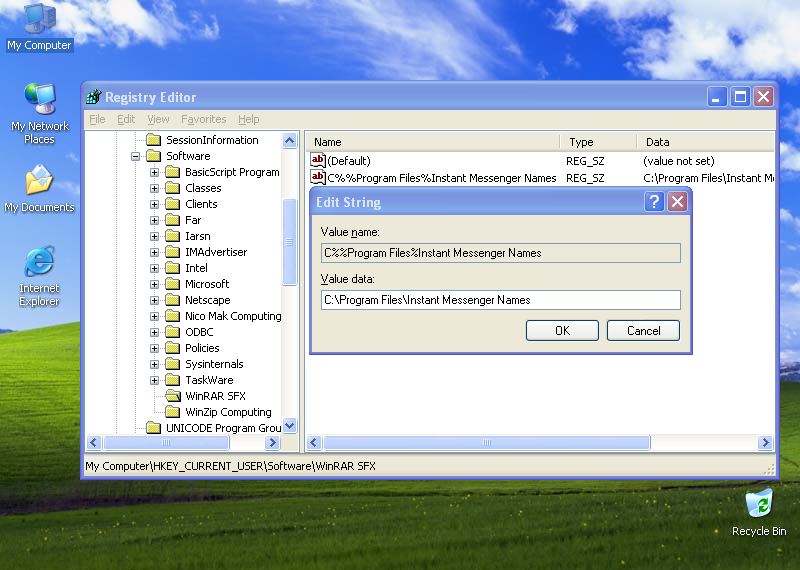
Task: Click the Registry Editor title bar icon
Action: pyautogui.click(x=93, y=96)
